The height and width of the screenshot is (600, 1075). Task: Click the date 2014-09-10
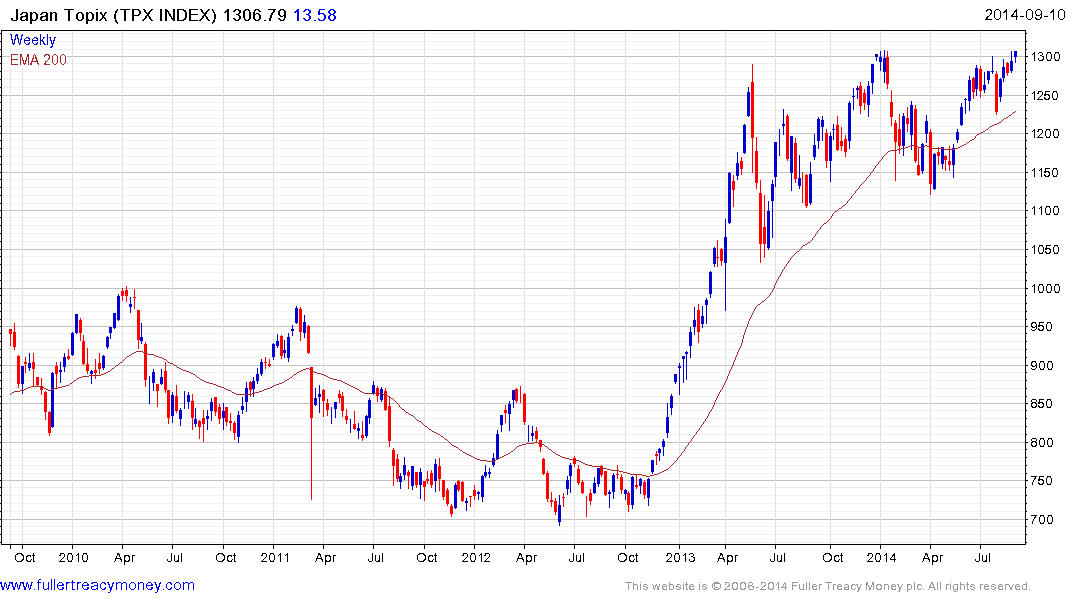pyautogui.click(x=1024, y=14)
